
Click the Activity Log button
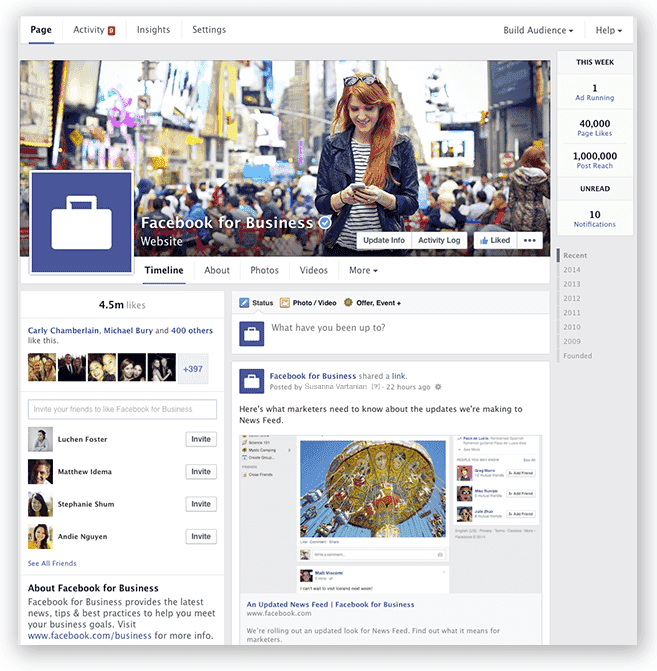[439, 240]
